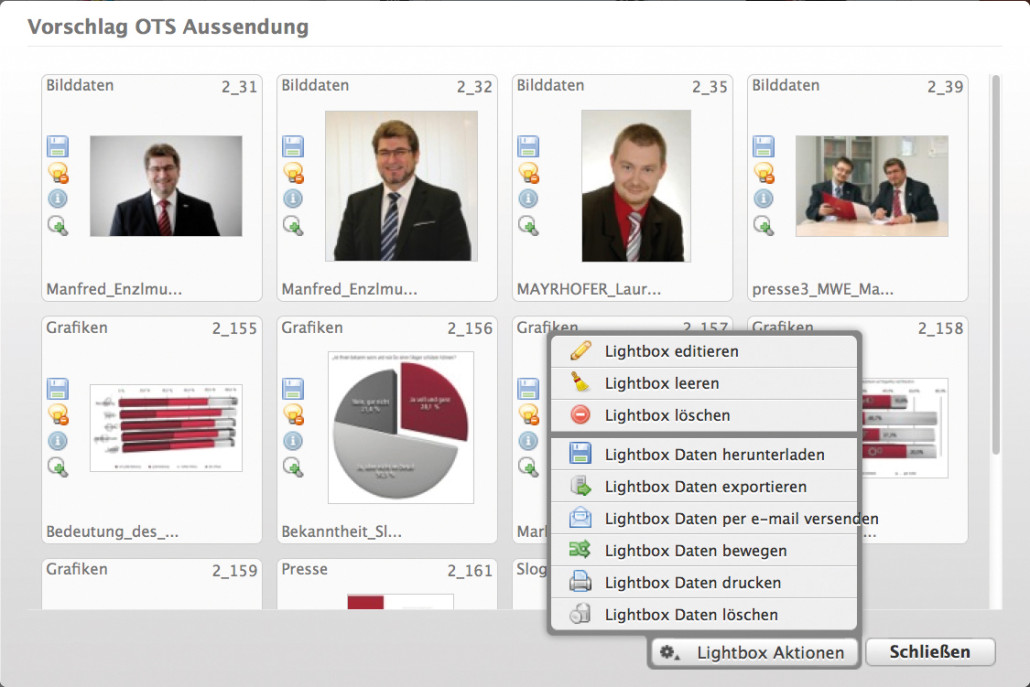Image resolution: width=1030 pixels, height=687 pixels.
Task: Click info icon on Grafiken card 2_157
Action: click(528, 441)
